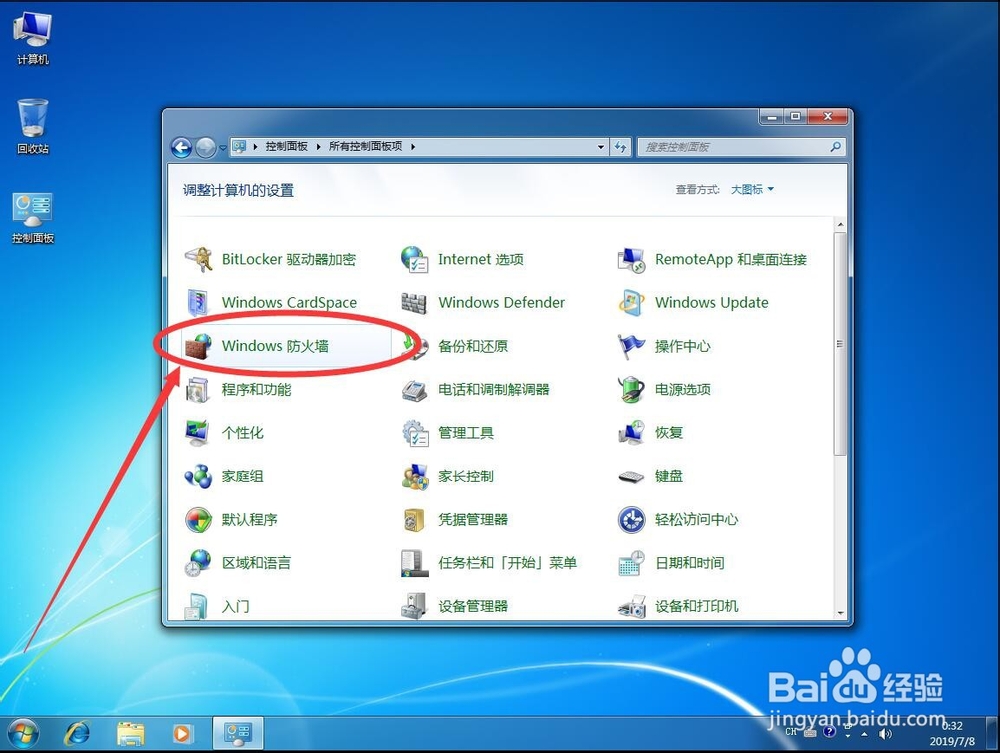Open Windows Media Player taskbar icon
The image size is (1000, 753).
(x=182, y=735)
